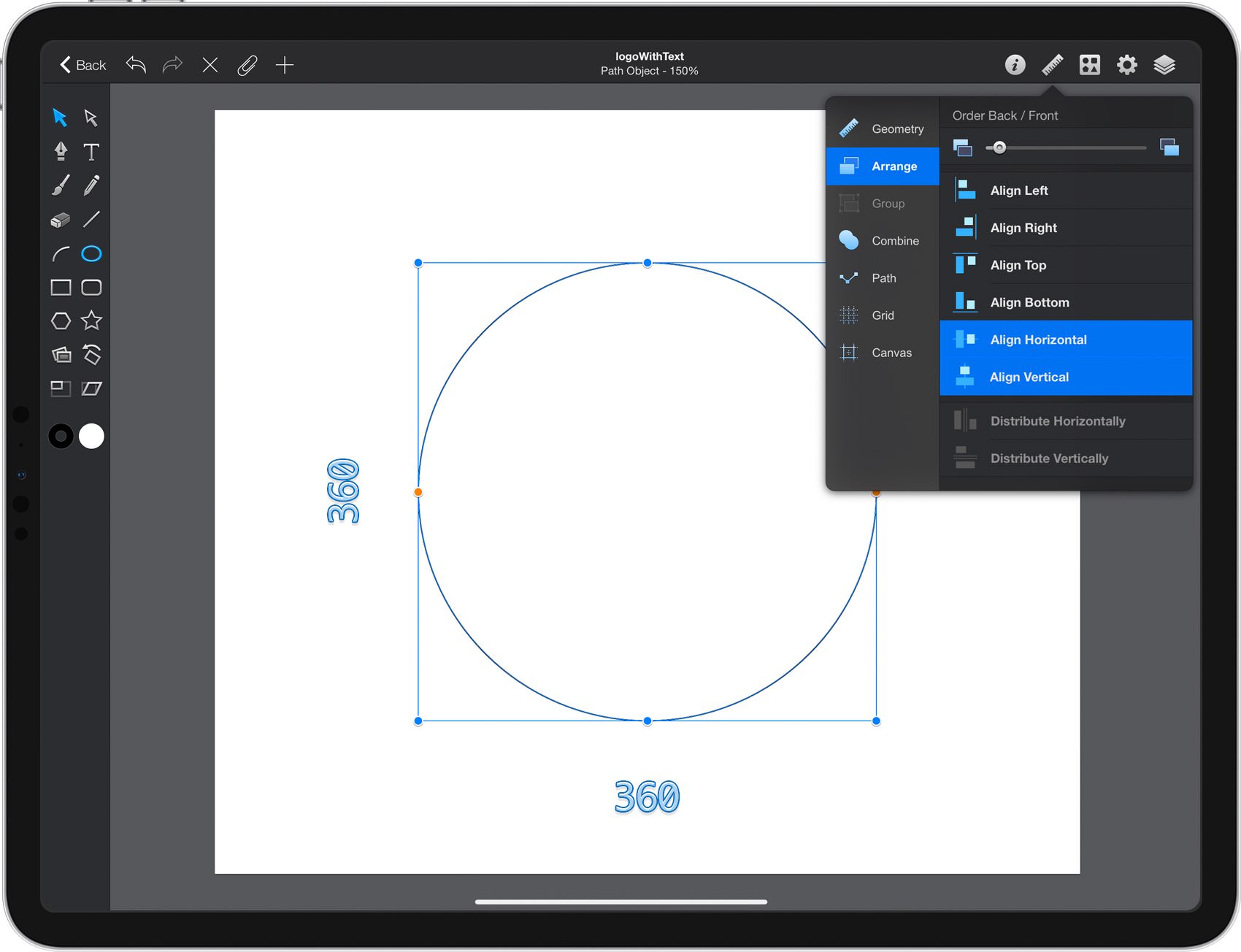The height and width of the screenshot is (952, 1241).
Task: Activate the Direct Selection arrow tool
Action: [91, 118]
